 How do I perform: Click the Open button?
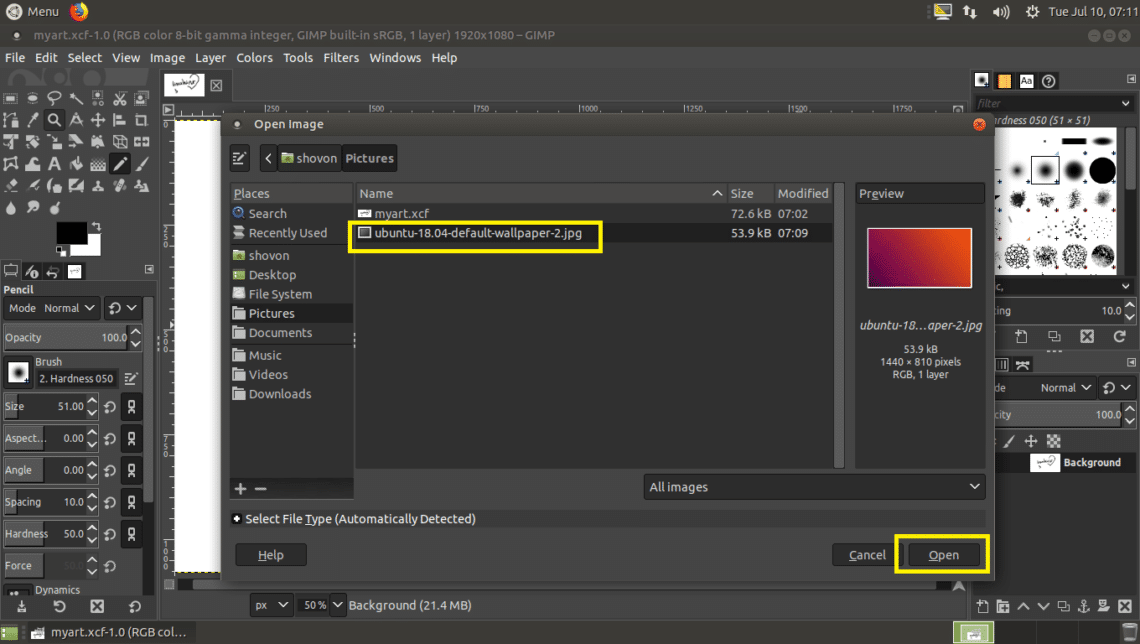coord(943,555)
